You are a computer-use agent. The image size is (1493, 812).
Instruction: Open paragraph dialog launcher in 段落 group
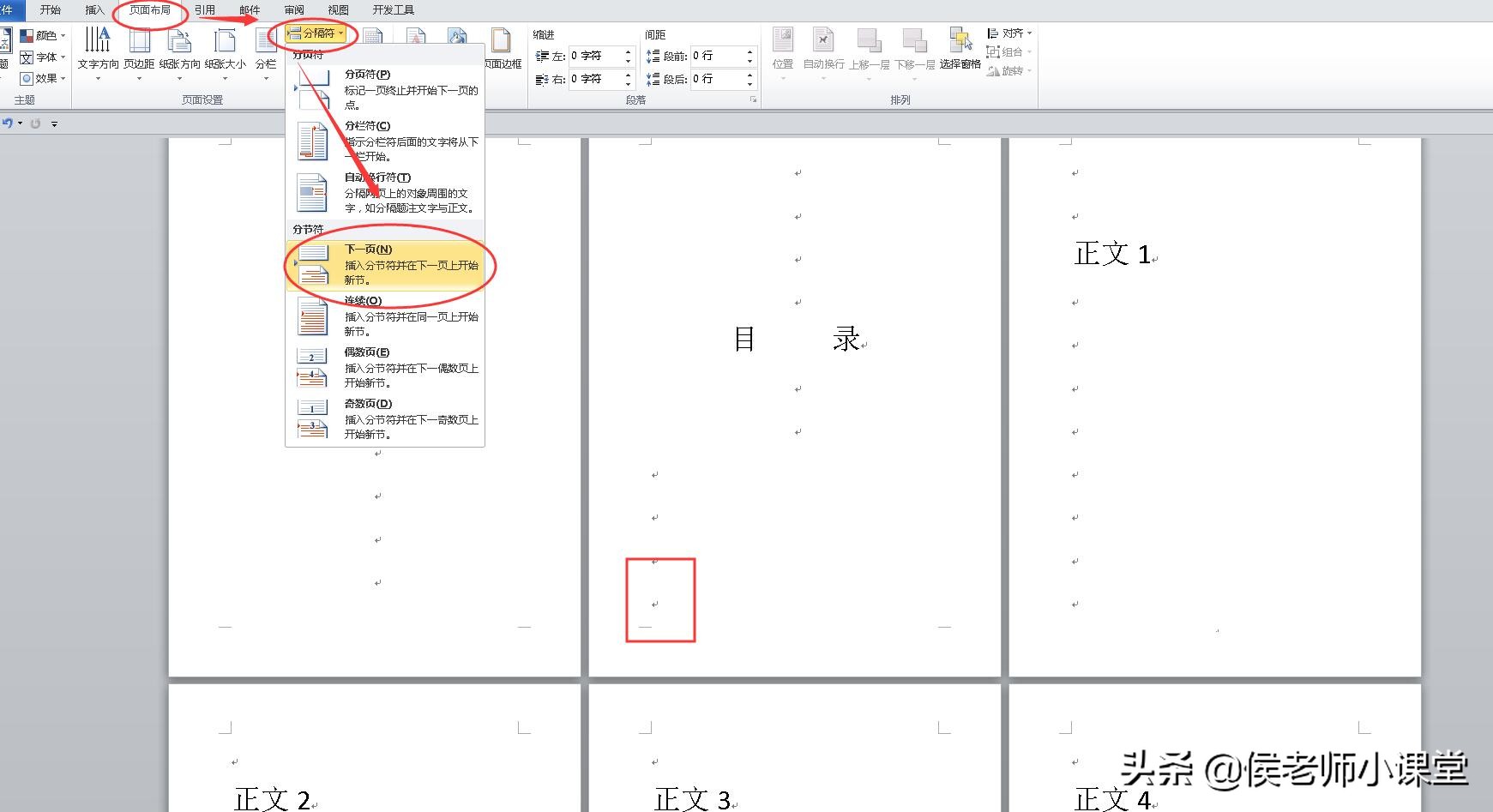pos(753,99)
